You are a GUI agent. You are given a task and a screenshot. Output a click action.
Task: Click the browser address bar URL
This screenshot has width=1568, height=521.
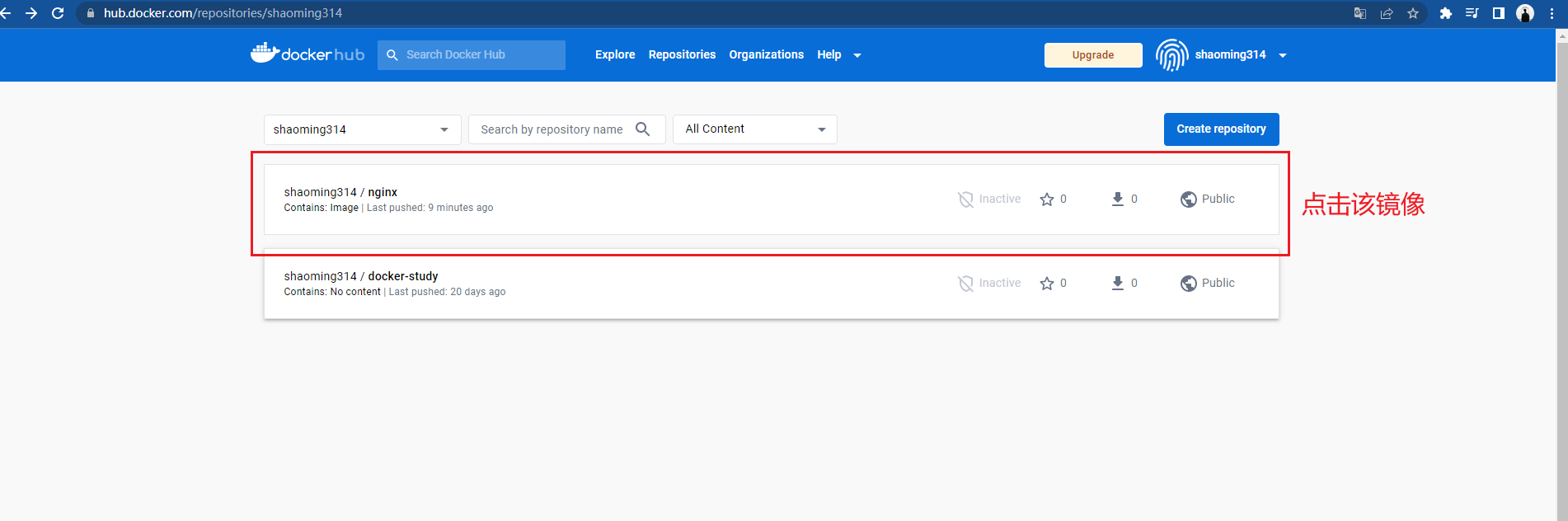223,13
